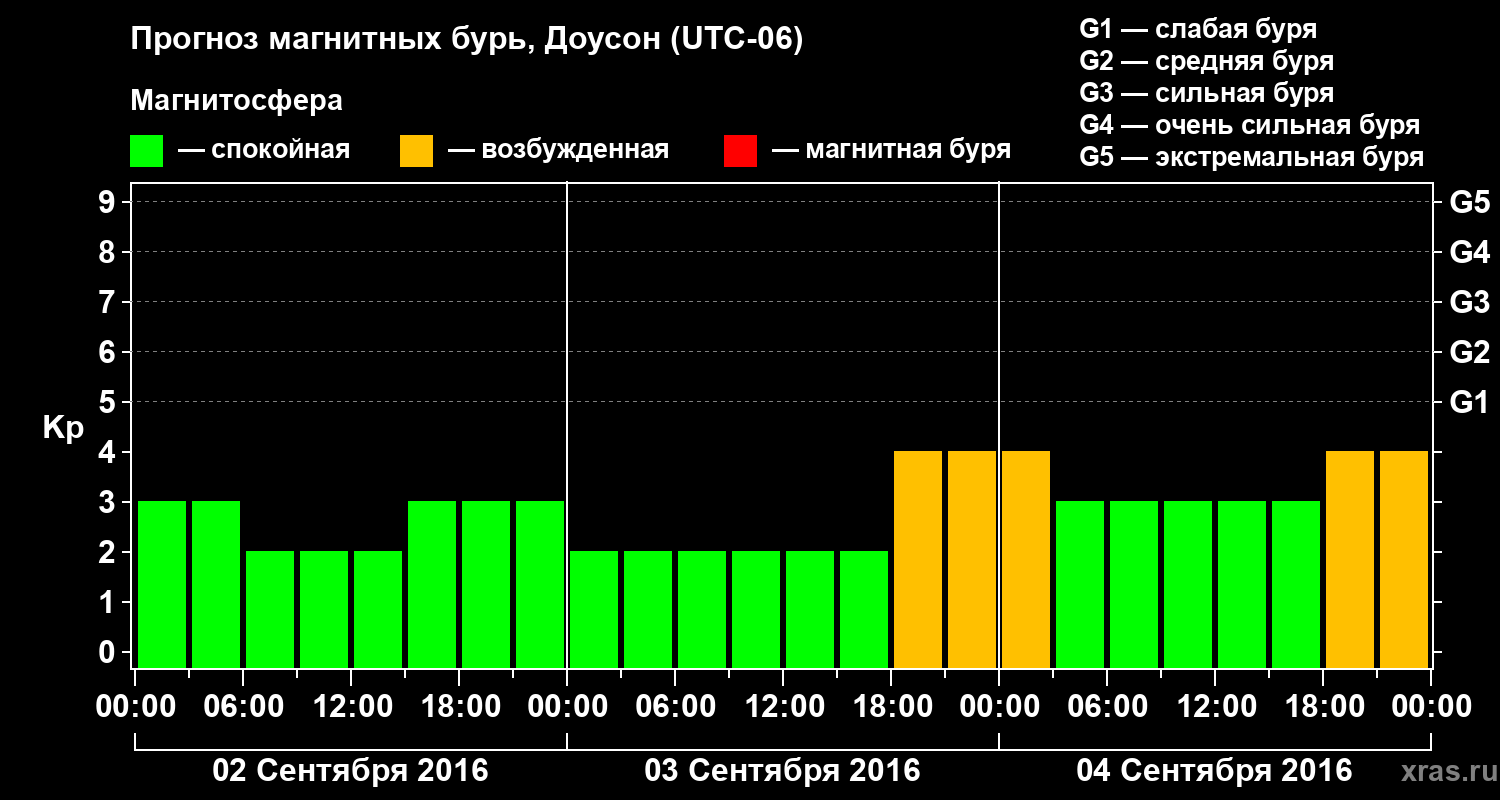
Task: Click the G1 right-axis label
Action: [x=1469, y=403]
